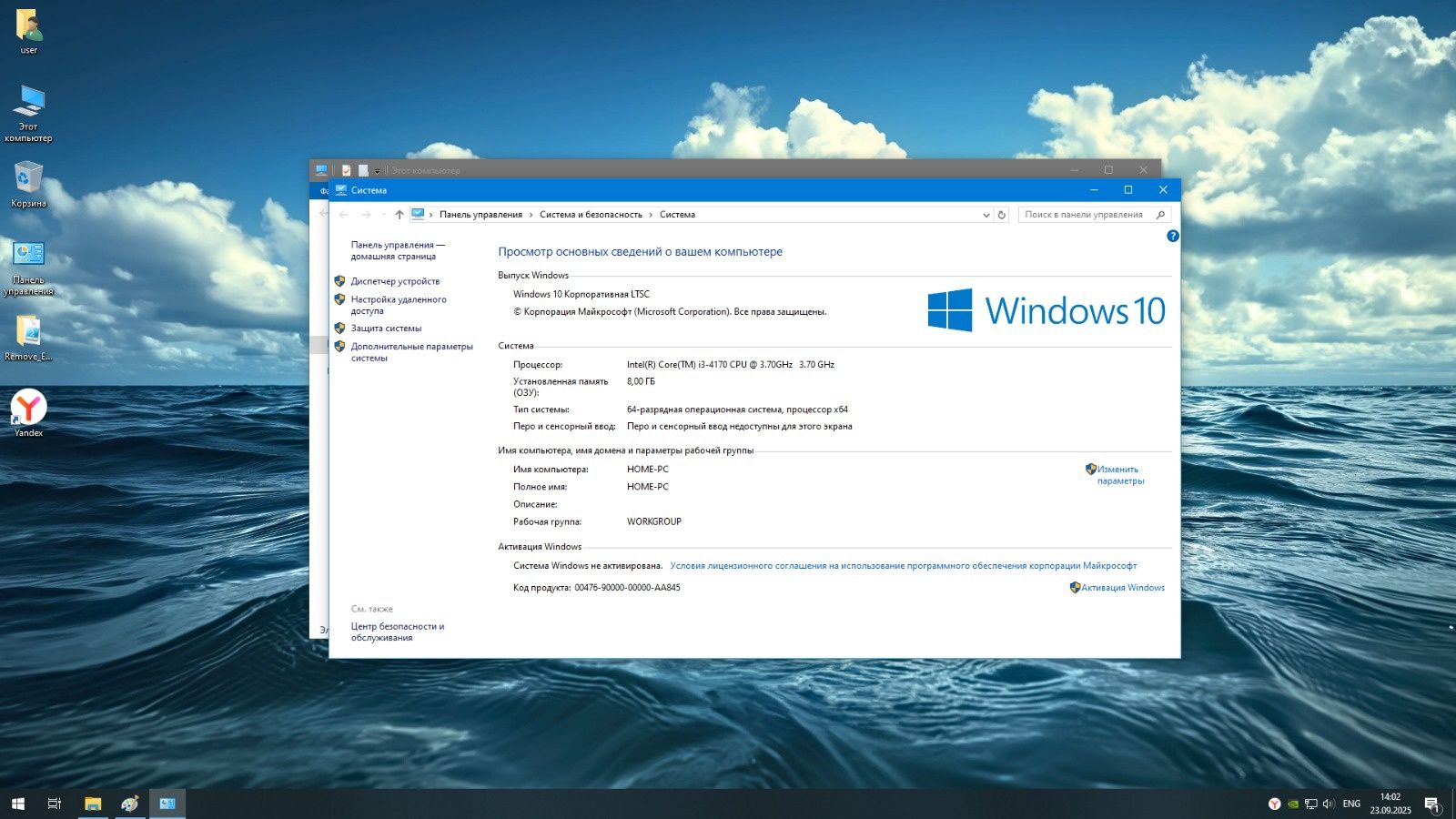Click the Paint-style app icon in taskbar
Viewport: 1456px width, 819px height.
130,804
